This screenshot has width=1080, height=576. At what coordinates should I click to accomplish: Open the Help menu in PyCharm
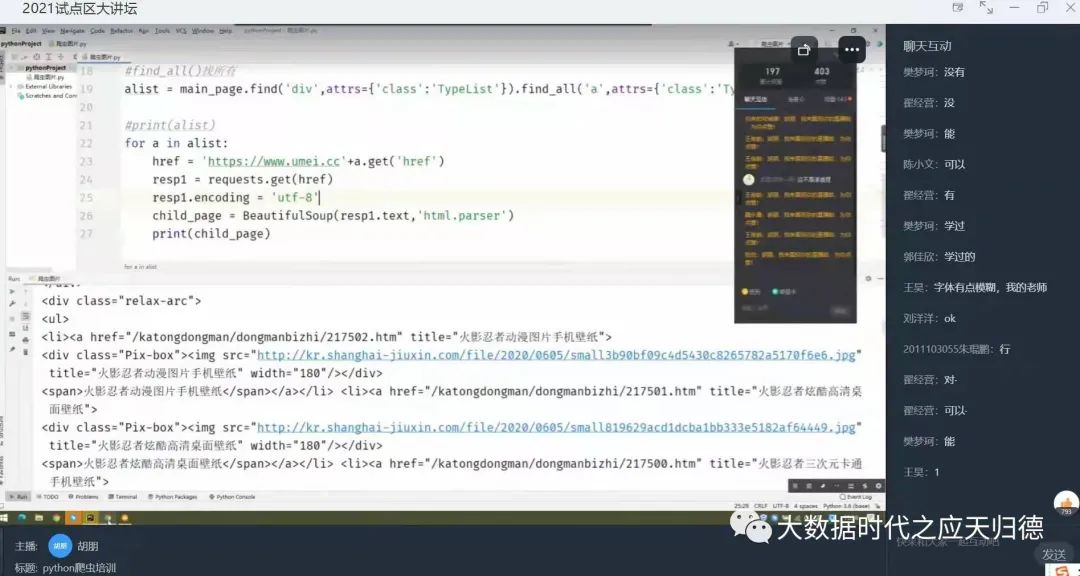[225, 31]
